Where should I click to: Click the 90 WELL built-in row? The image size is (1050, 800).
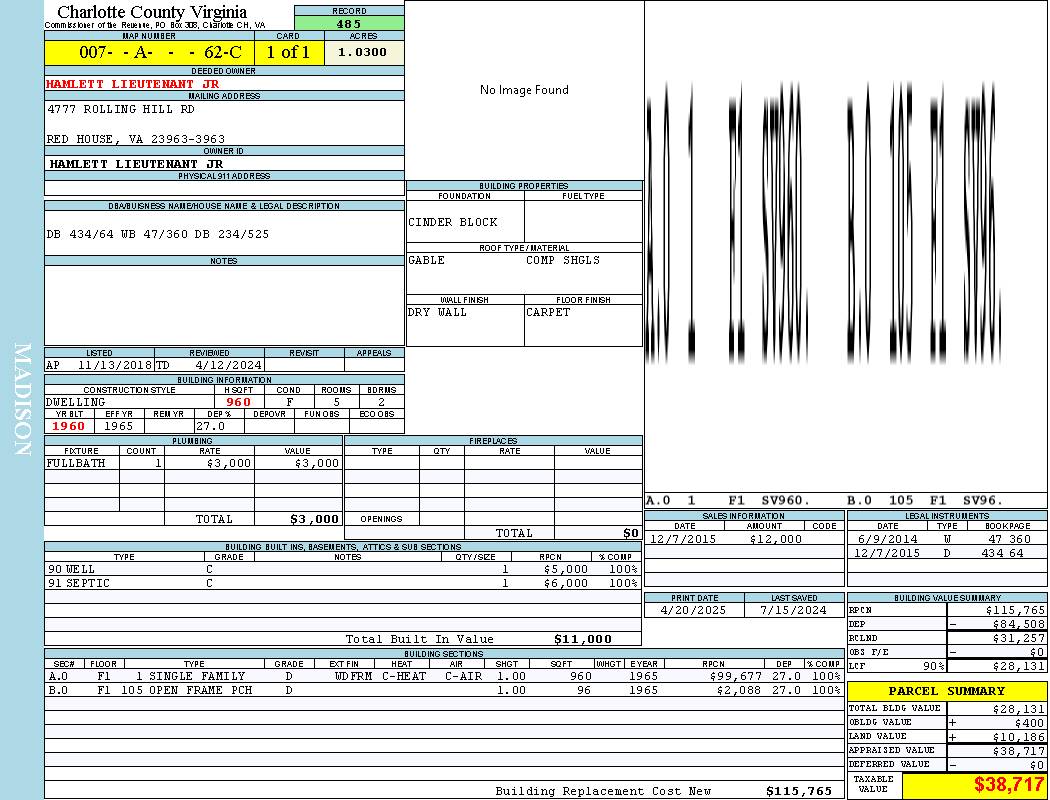tap(343, 569)
